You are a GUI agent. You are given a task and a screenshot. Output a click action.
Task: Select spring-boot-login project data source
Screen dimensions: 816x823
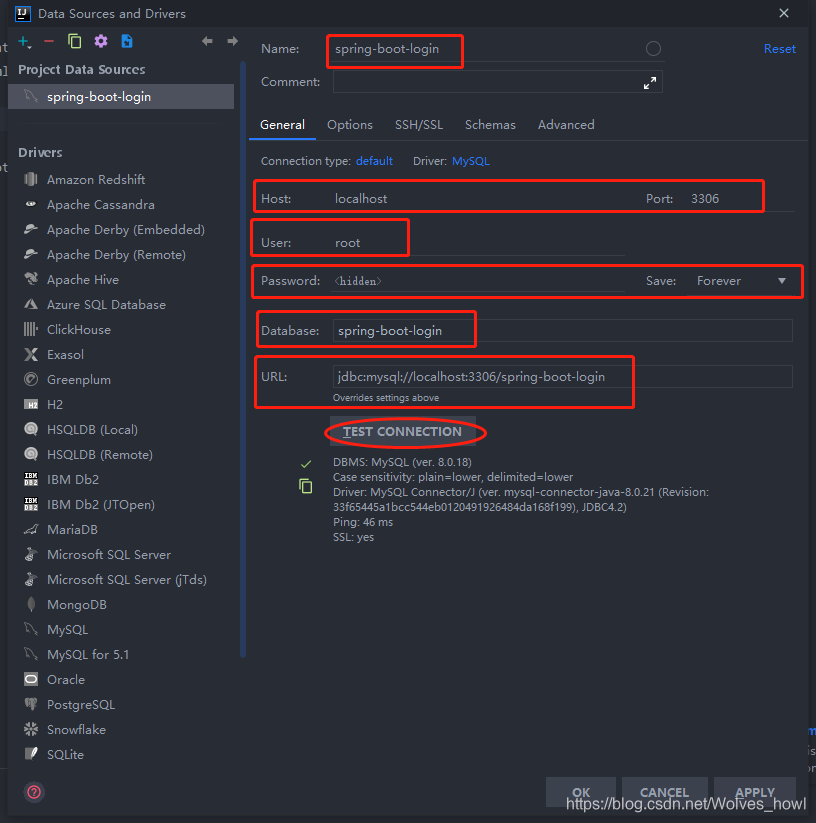click(x=121, y=97)
